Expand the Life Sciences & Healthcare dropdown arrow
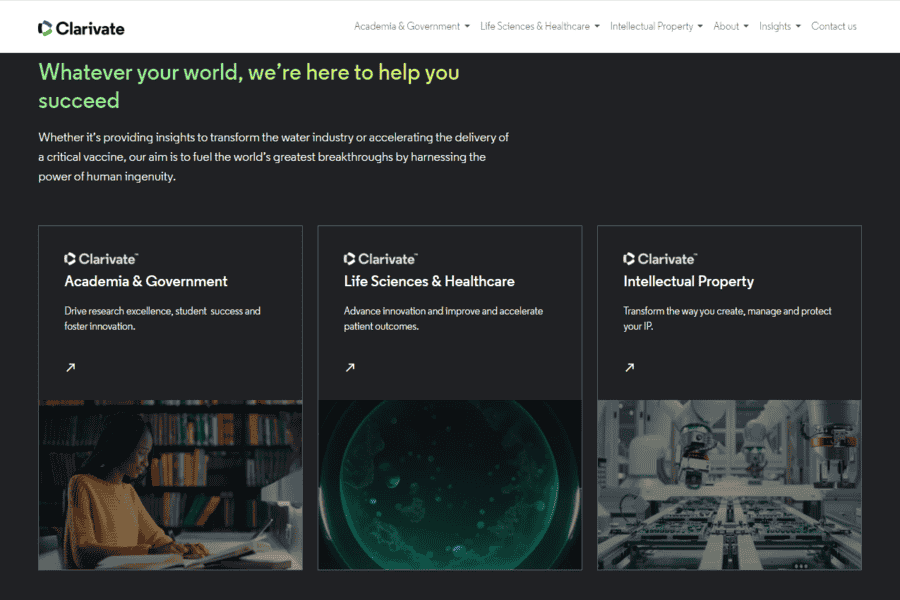The image size is (900, 600). click(x=597, y=26)
